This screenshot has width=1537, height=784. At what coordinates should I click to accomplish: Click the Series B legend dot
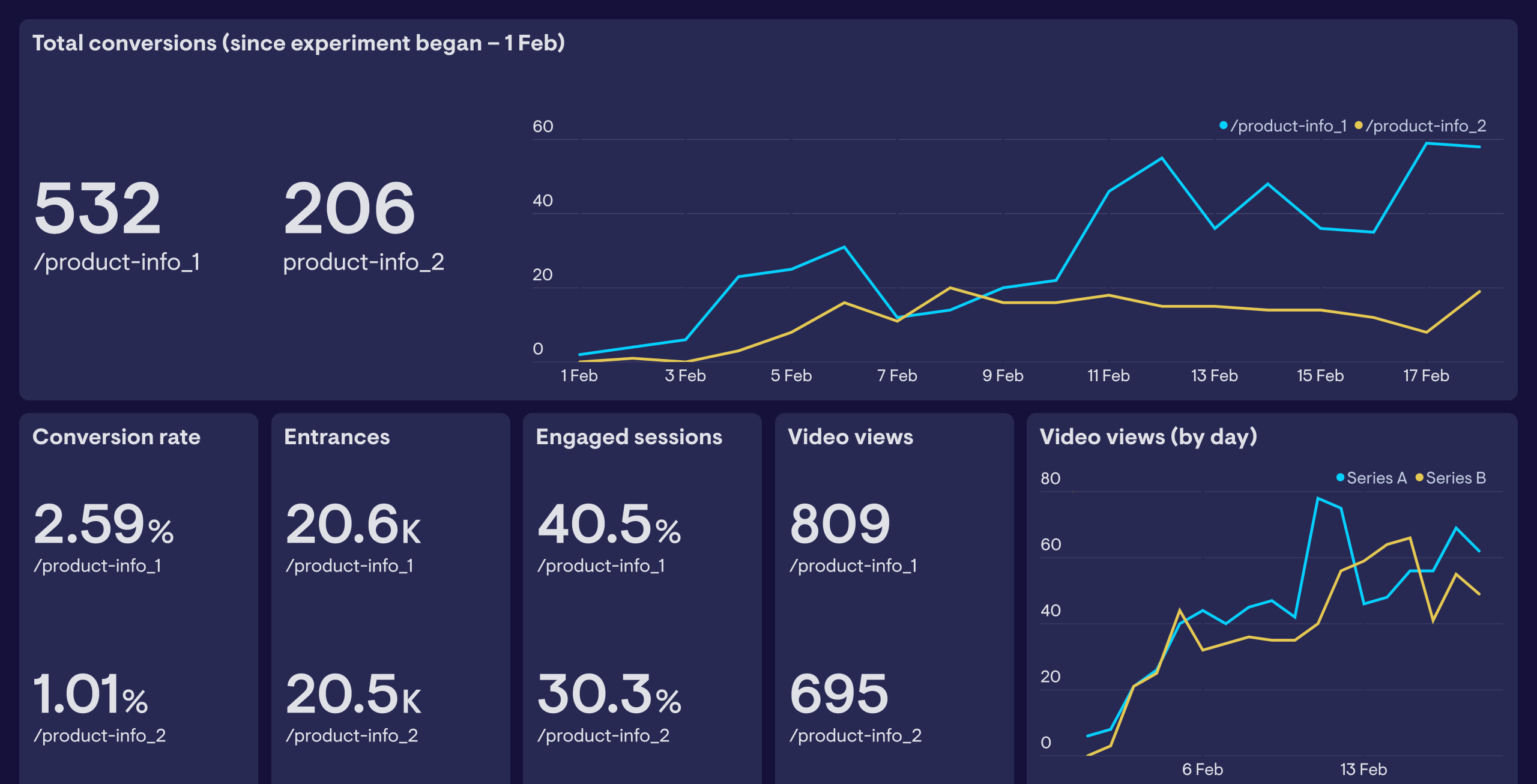pyautogui.click(x=1419, y=478)
